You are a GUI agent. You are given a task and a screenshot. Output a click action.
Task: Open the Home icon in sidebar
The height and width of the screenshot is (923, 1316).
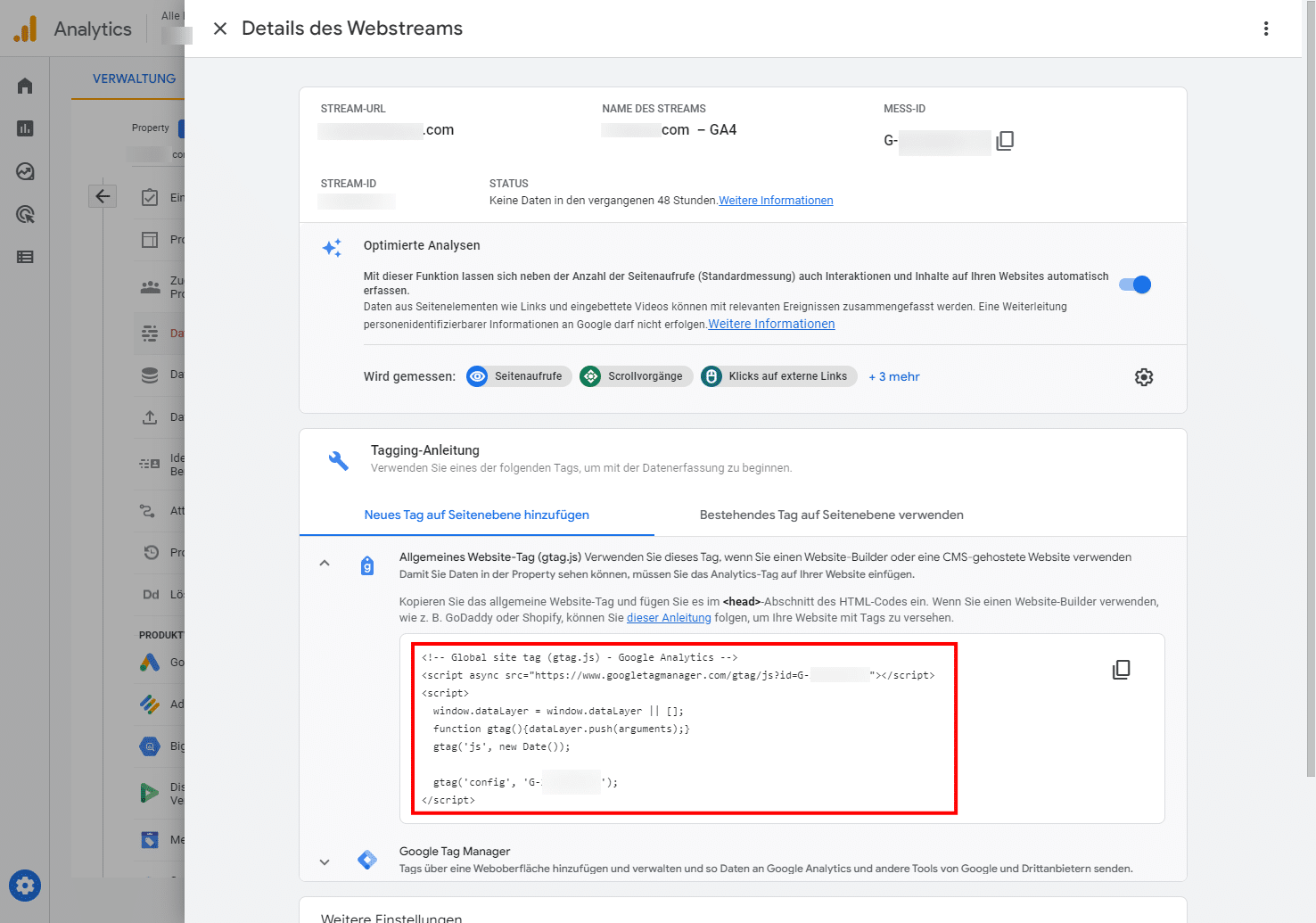(x=25, y=86)
